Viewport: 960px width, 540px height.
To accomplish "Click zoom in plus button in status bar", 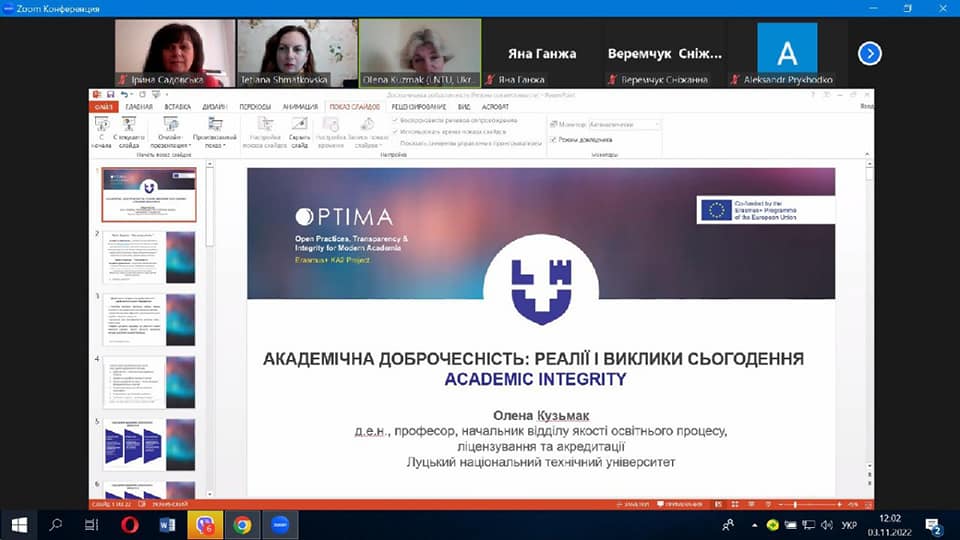I will coord(839,504).
